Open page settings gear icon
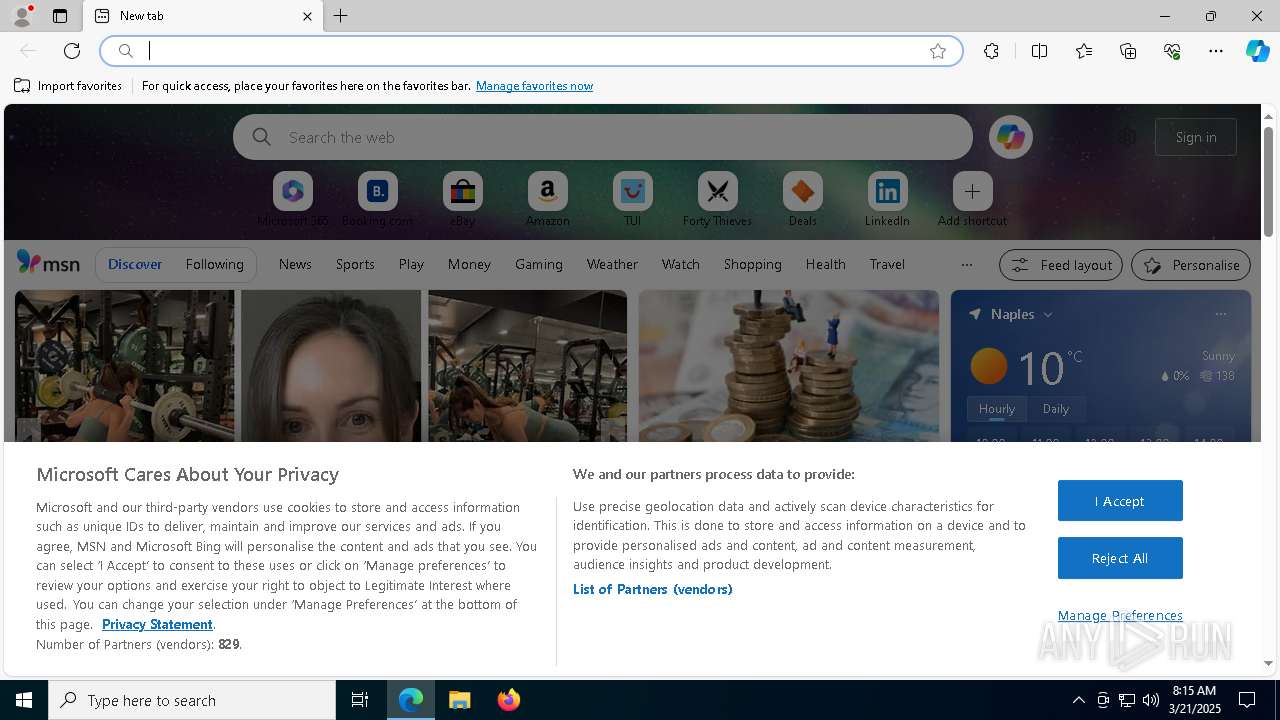The width and height of the screenshot is (1280, 720). (x=1127, y=137)
